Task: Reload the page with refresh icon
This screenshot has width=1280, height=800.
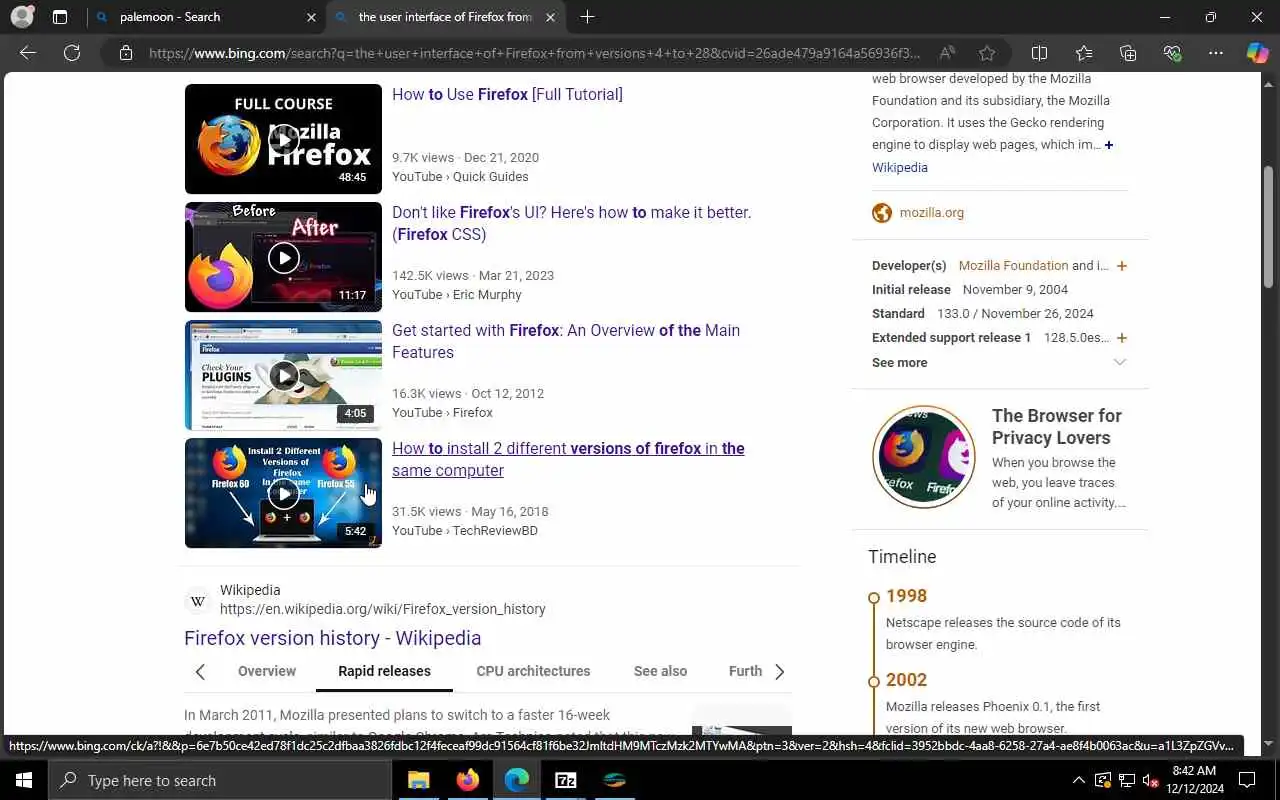Action: [72, 53]
